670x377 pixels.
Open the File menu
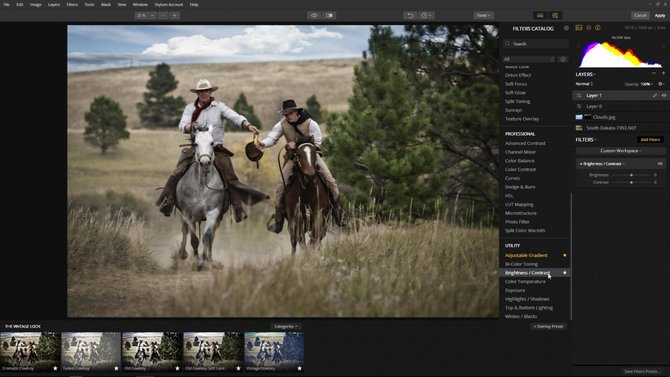(6, 4)
